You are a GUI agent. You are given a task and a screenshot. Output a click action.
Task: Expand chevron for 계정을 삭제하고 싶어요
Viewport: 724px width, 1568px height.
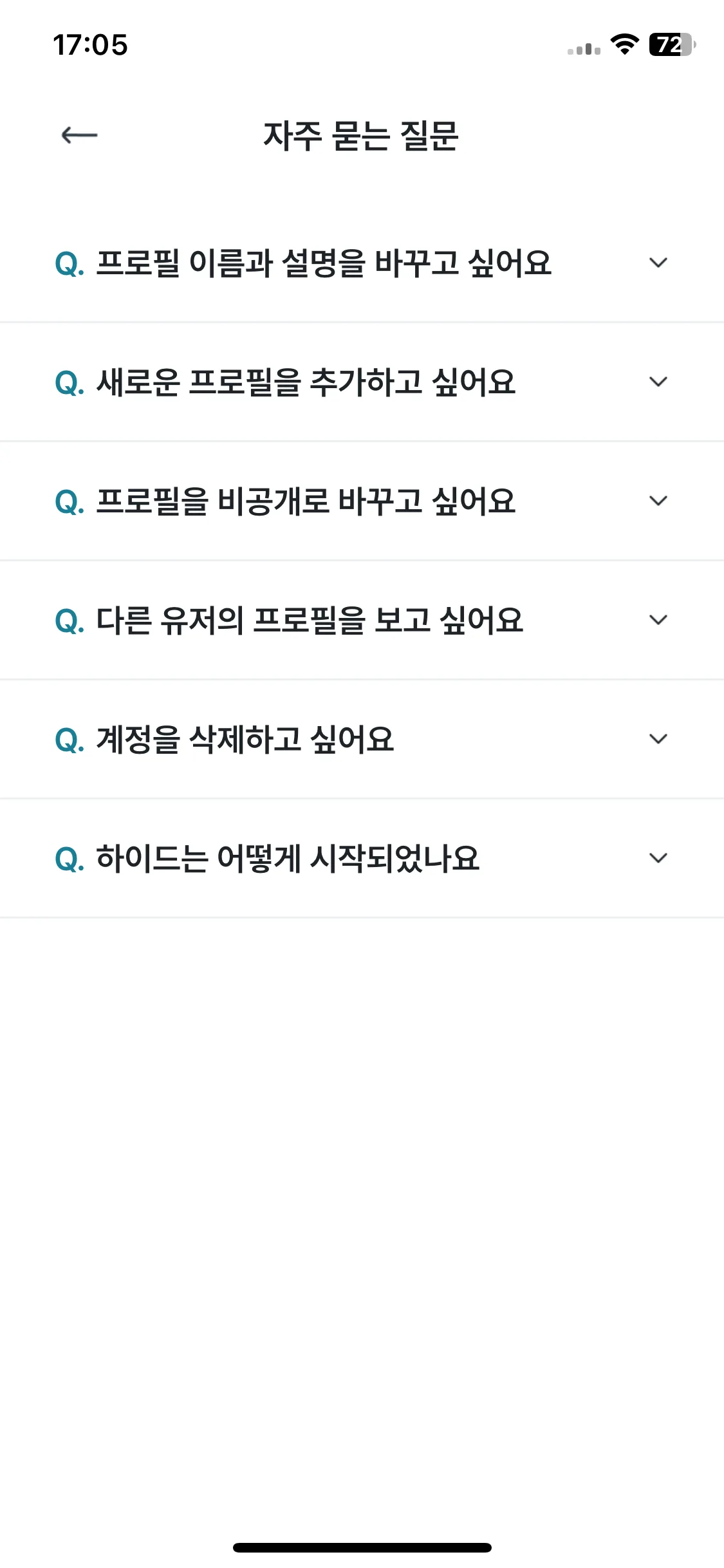(x=658, y=739)
